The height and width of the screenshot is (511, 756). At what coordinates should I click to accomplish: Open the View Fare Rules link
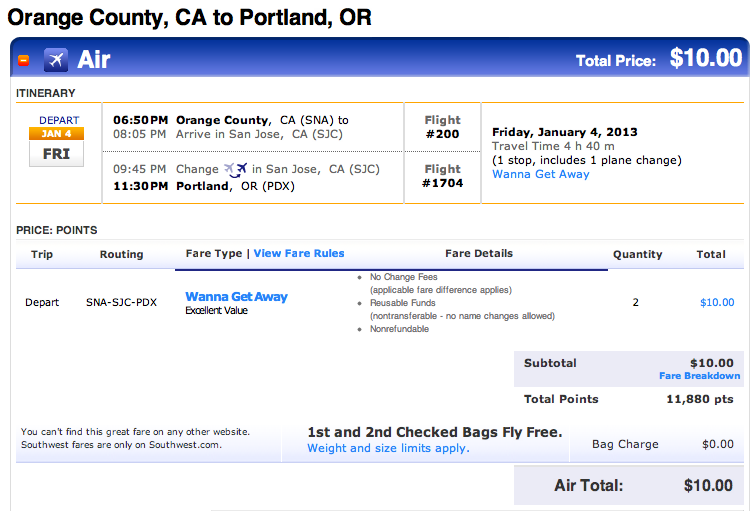pos(299,254)
